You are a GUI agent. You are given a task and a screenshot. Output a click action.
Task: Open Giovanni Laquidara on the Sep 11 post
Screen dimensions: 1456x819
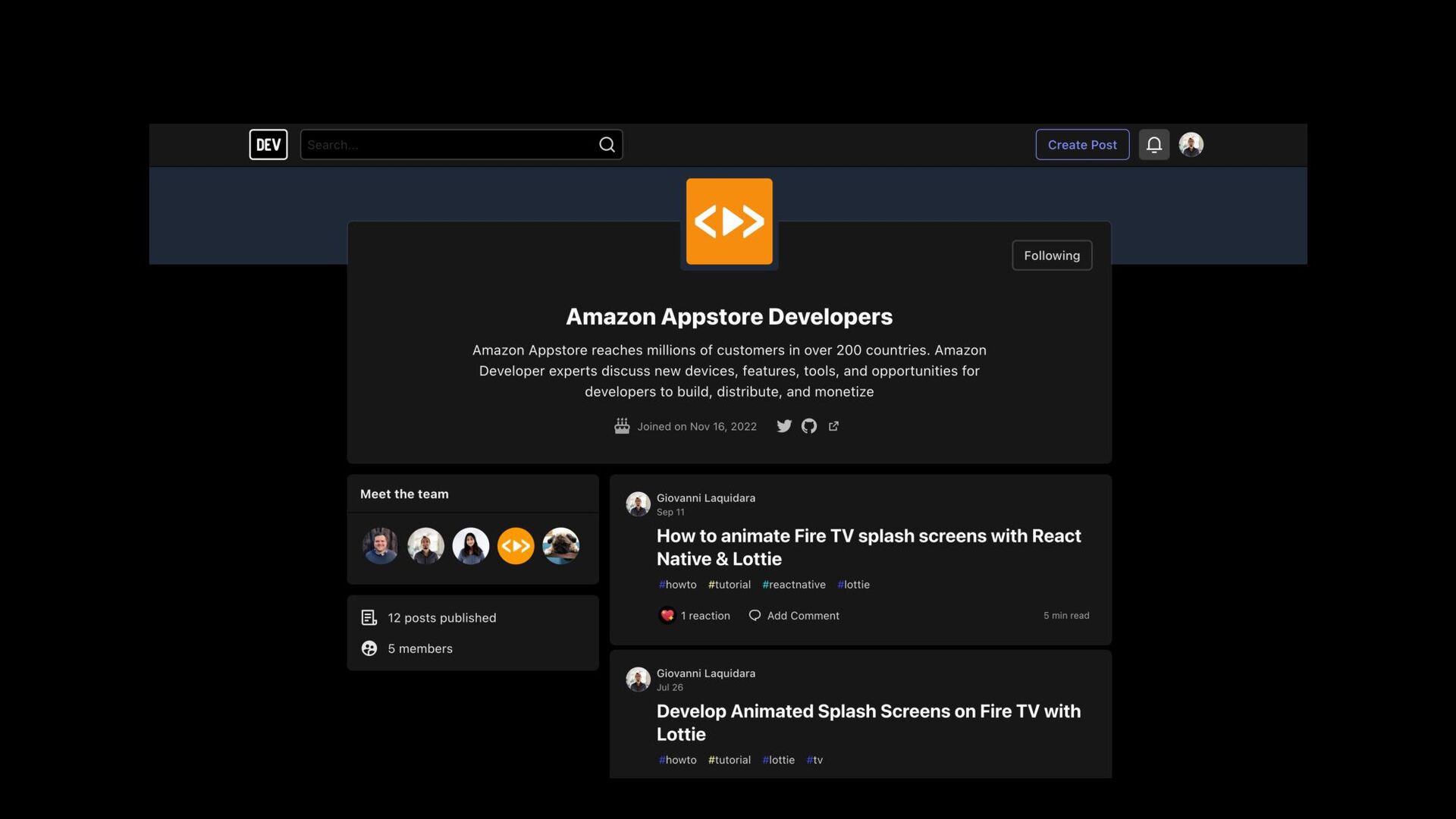[x=705, y=498]
